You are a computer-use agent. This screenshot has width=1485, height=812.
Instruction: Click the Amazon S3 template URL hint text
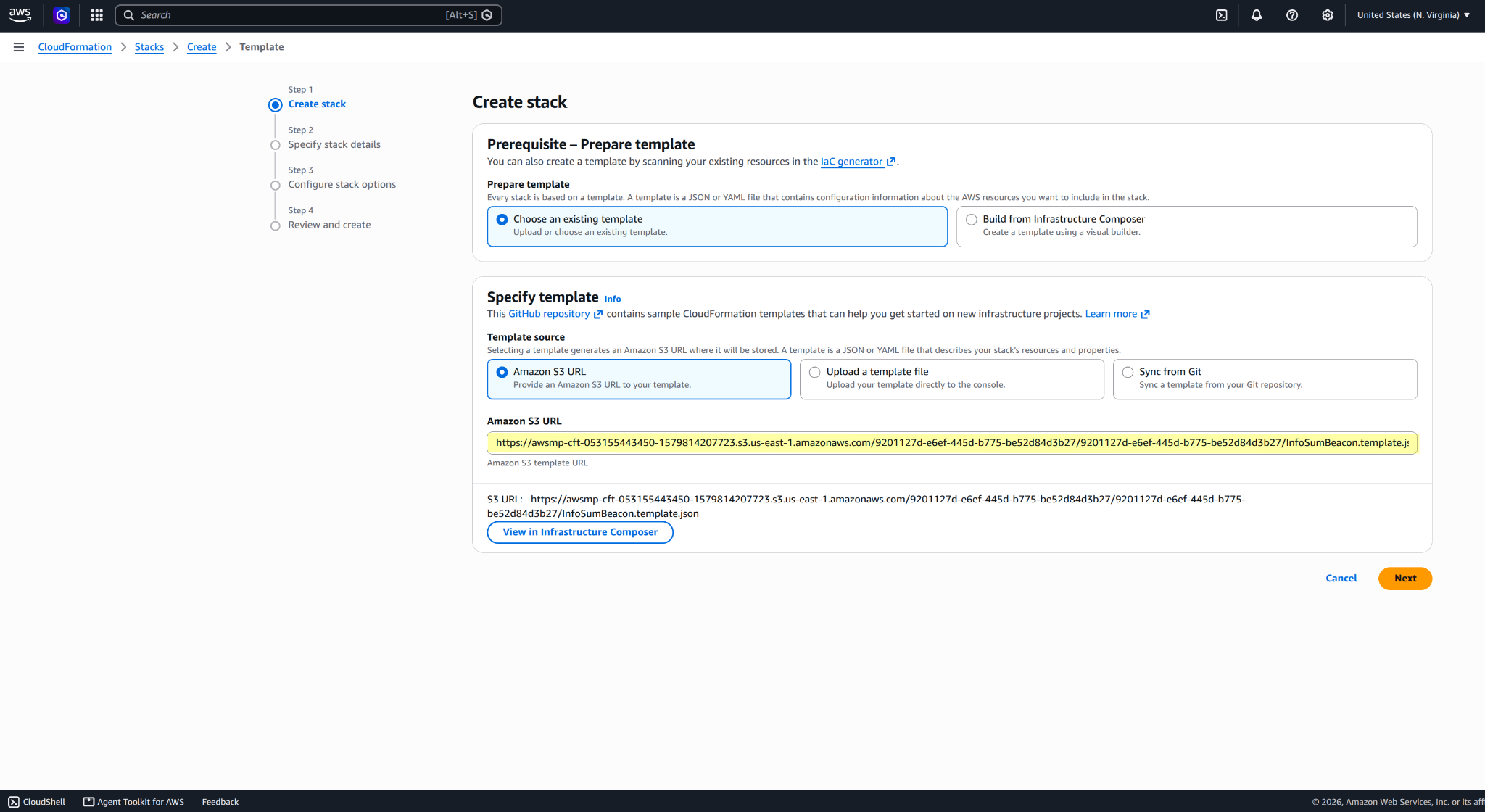(537, 463)
